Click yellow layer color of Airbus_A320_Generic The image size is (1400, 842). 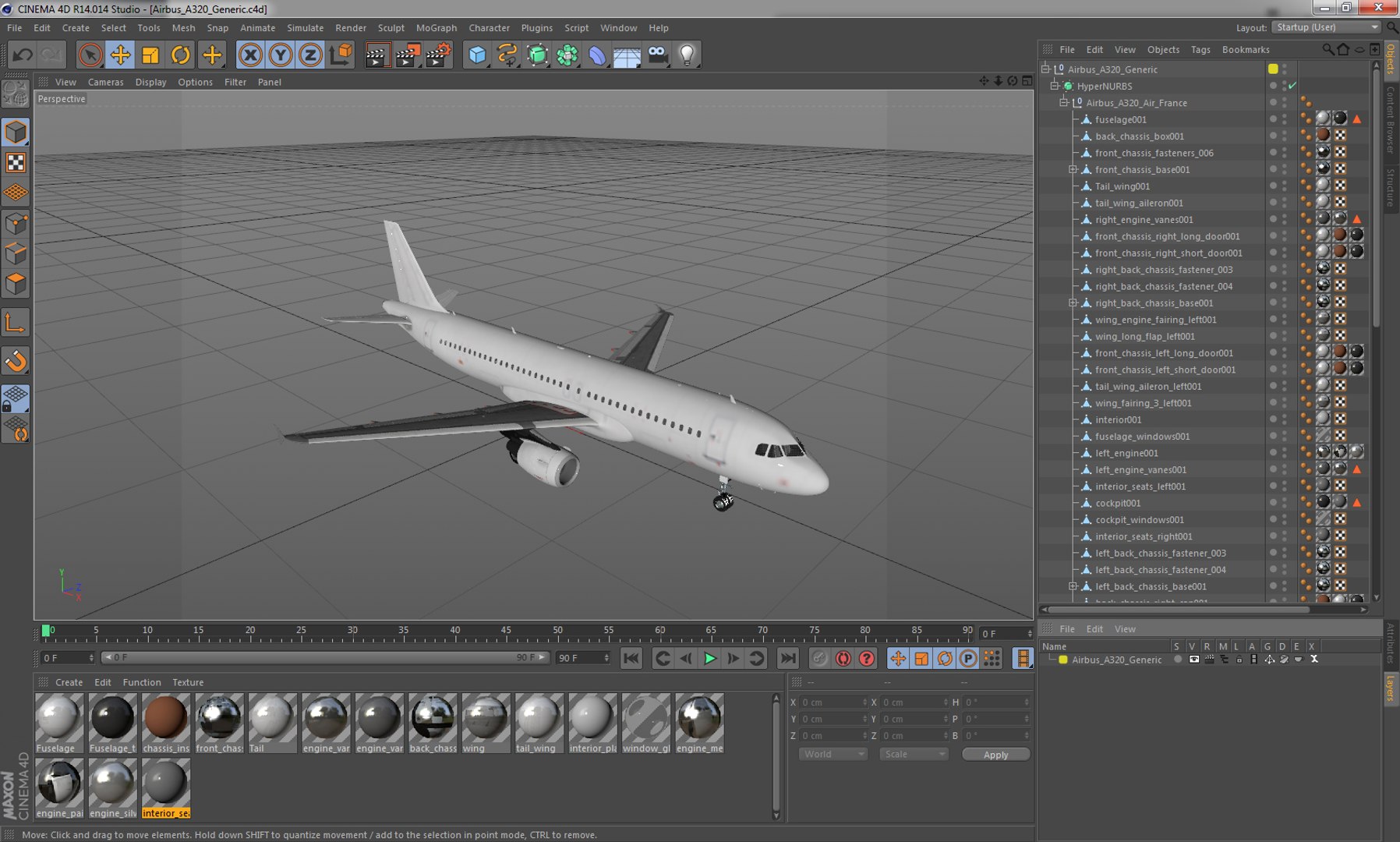1062,660
